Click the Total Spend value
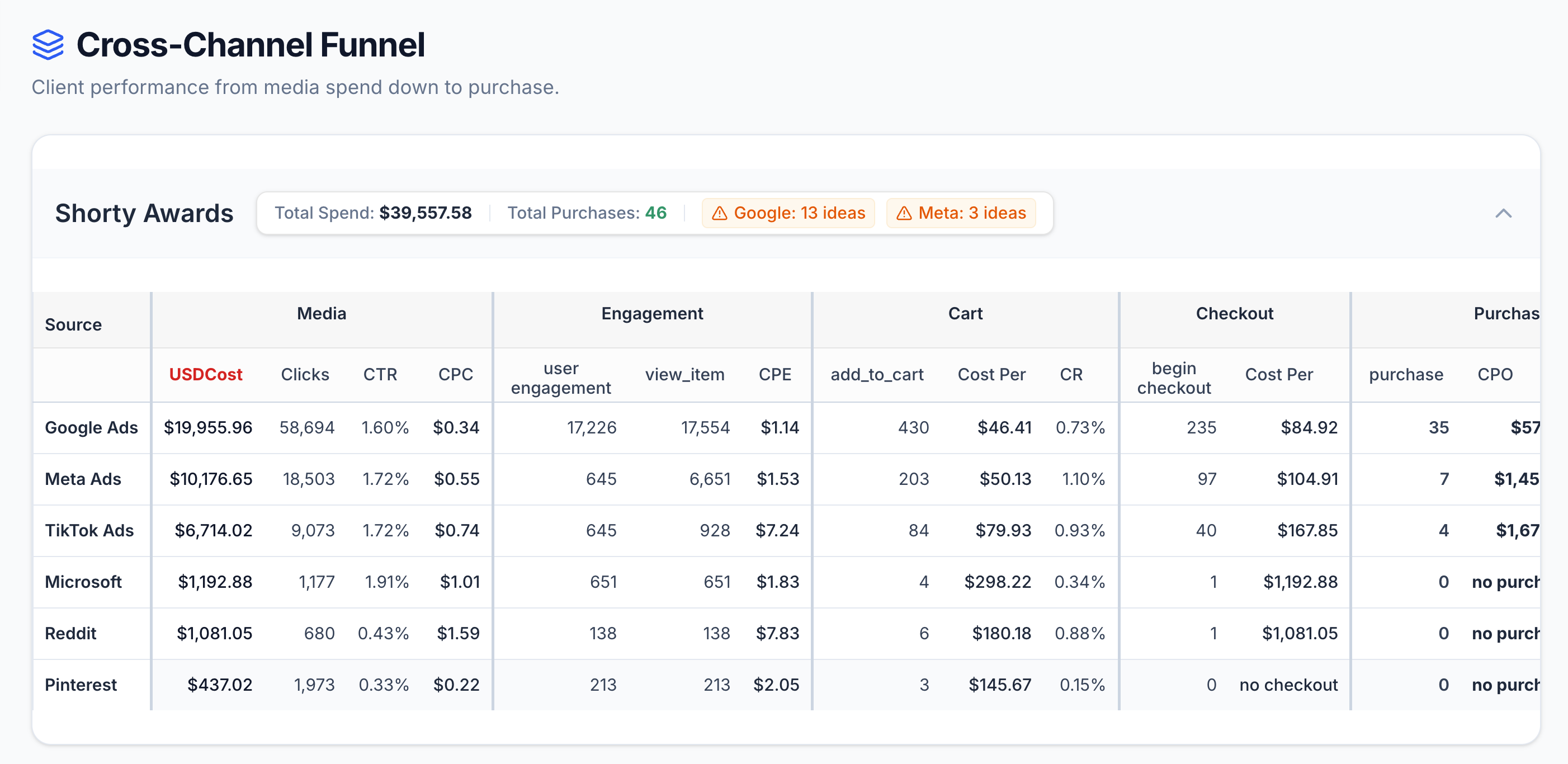The height and width of the screenshot is (764, 1568). pyautogui.click(x=426, y=213)
